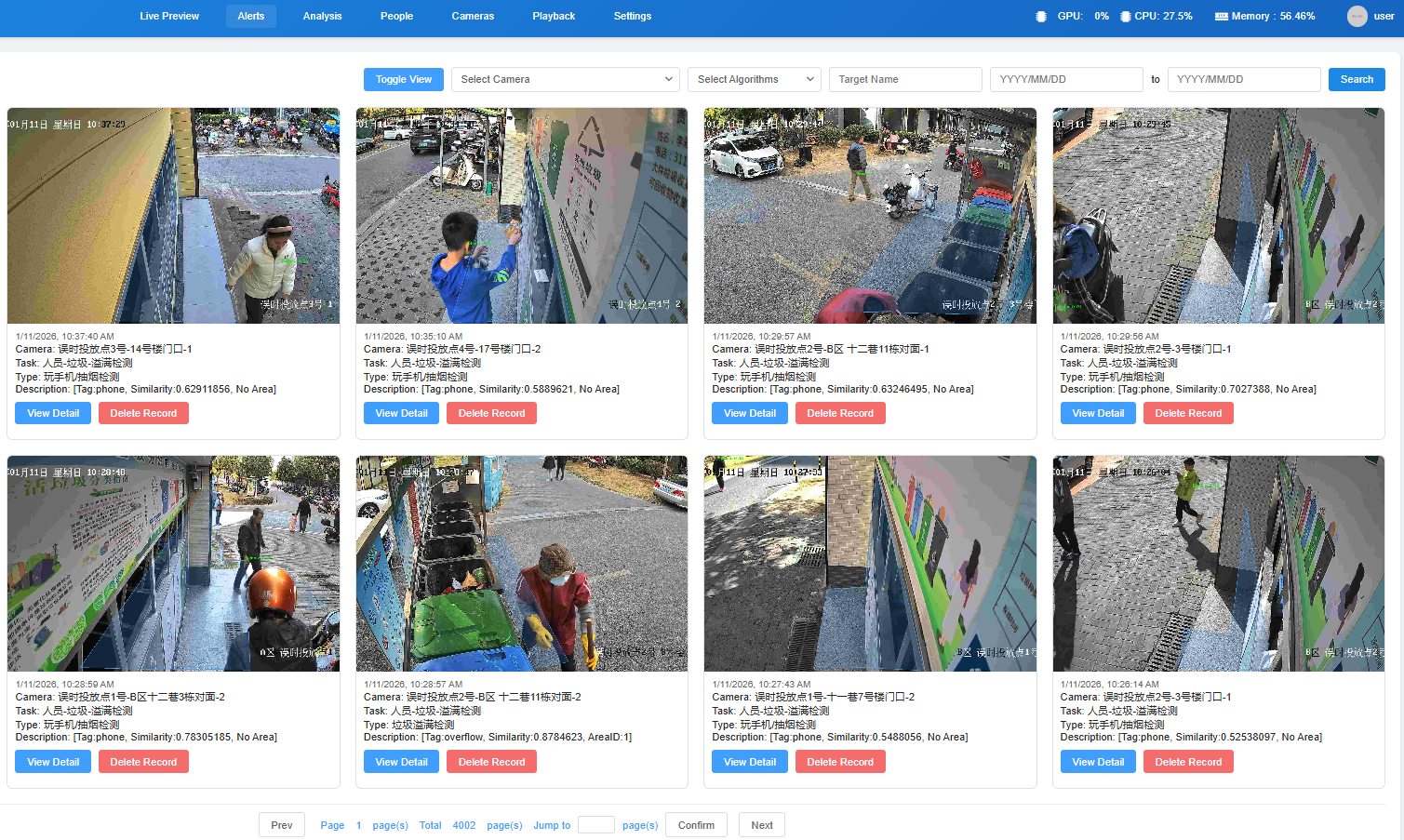Go to the Playback tab
The height and width of the screenshot is (840, 1404).
click(554, 16)
